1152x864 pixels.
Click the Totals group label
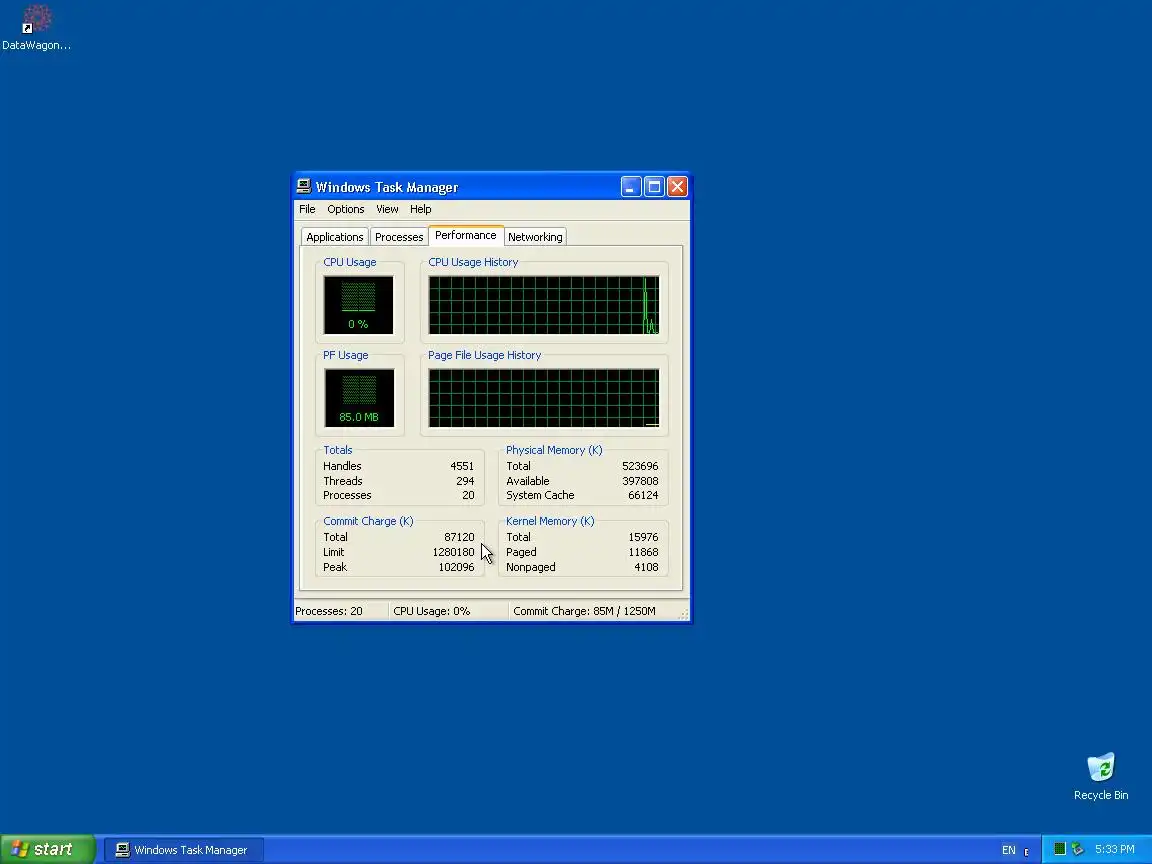[338, 450]
